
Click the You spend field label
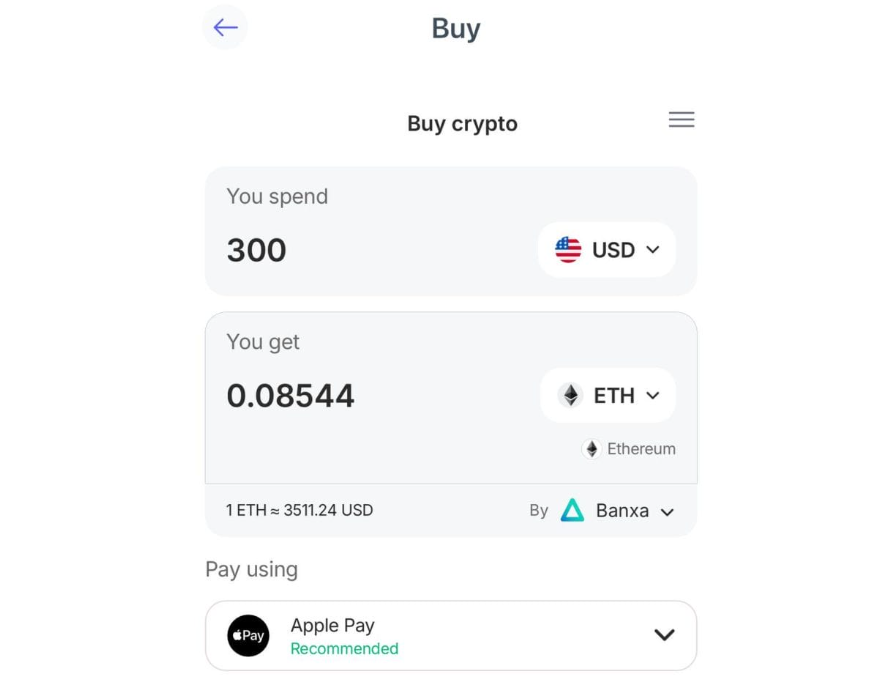tap(277, 196)
